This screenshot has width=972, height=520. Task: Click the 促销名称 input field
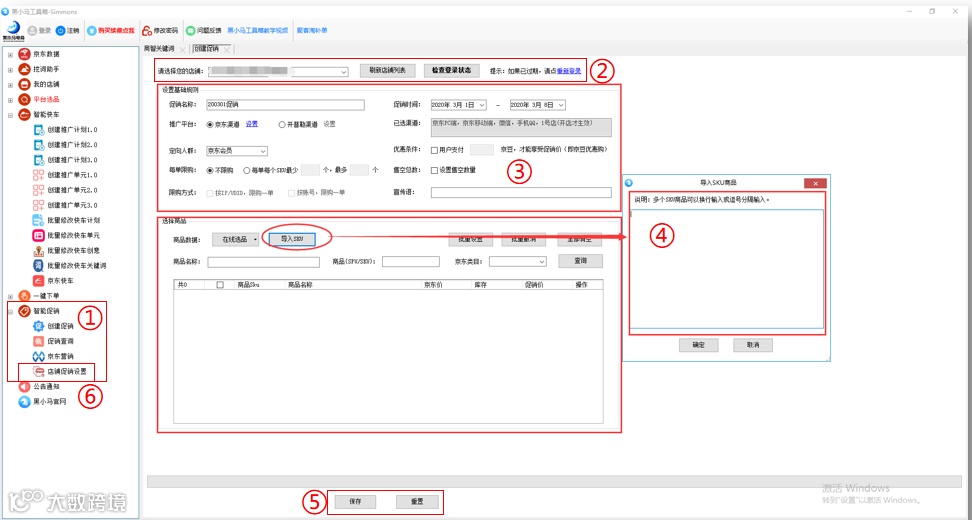pos(286,105)
